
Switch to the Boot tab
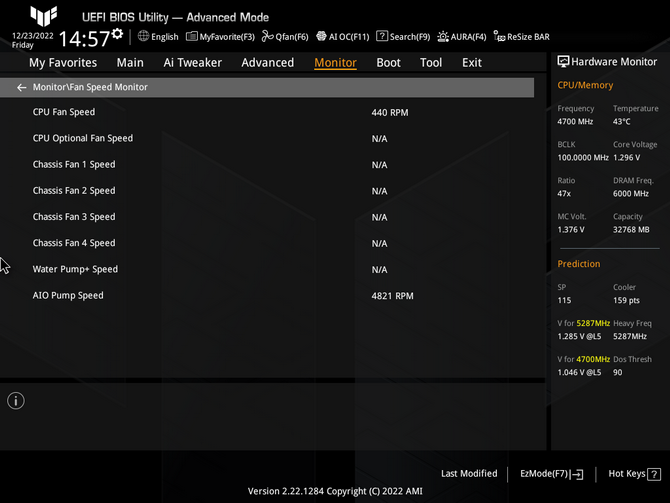pos(388,63)
